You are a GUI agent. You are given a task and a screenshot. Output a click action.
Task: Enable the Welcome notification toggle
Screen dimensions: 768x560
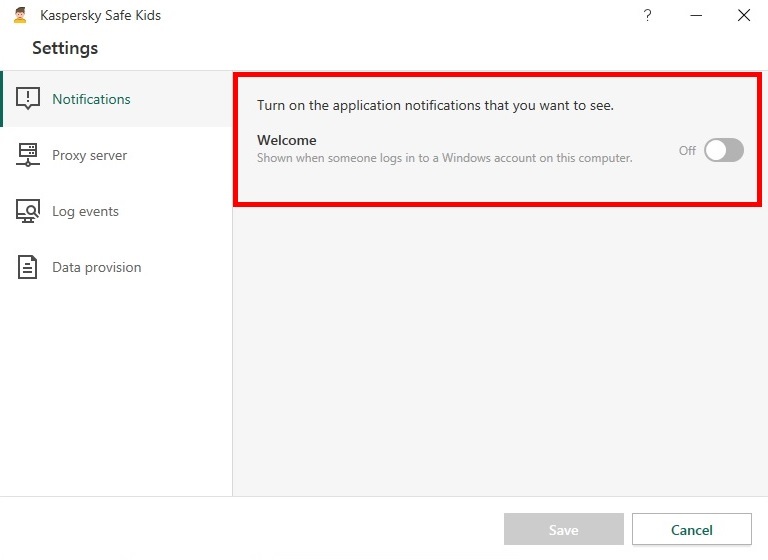point(724,150)
